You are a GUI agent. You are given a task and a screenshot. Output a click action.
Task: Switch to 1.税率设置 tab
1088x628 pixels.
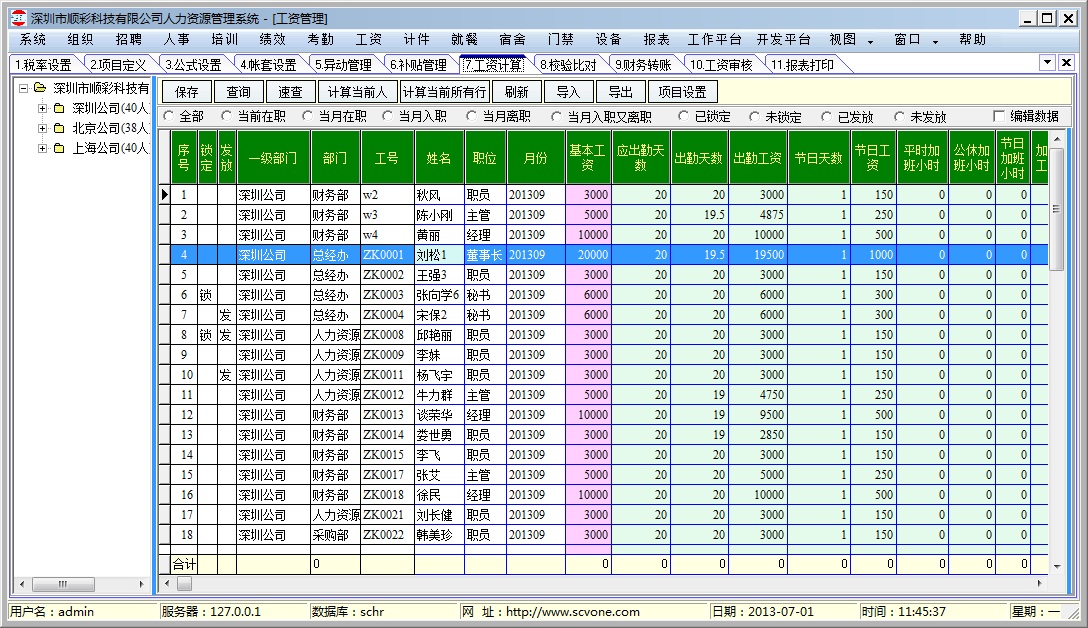point(43,65)
